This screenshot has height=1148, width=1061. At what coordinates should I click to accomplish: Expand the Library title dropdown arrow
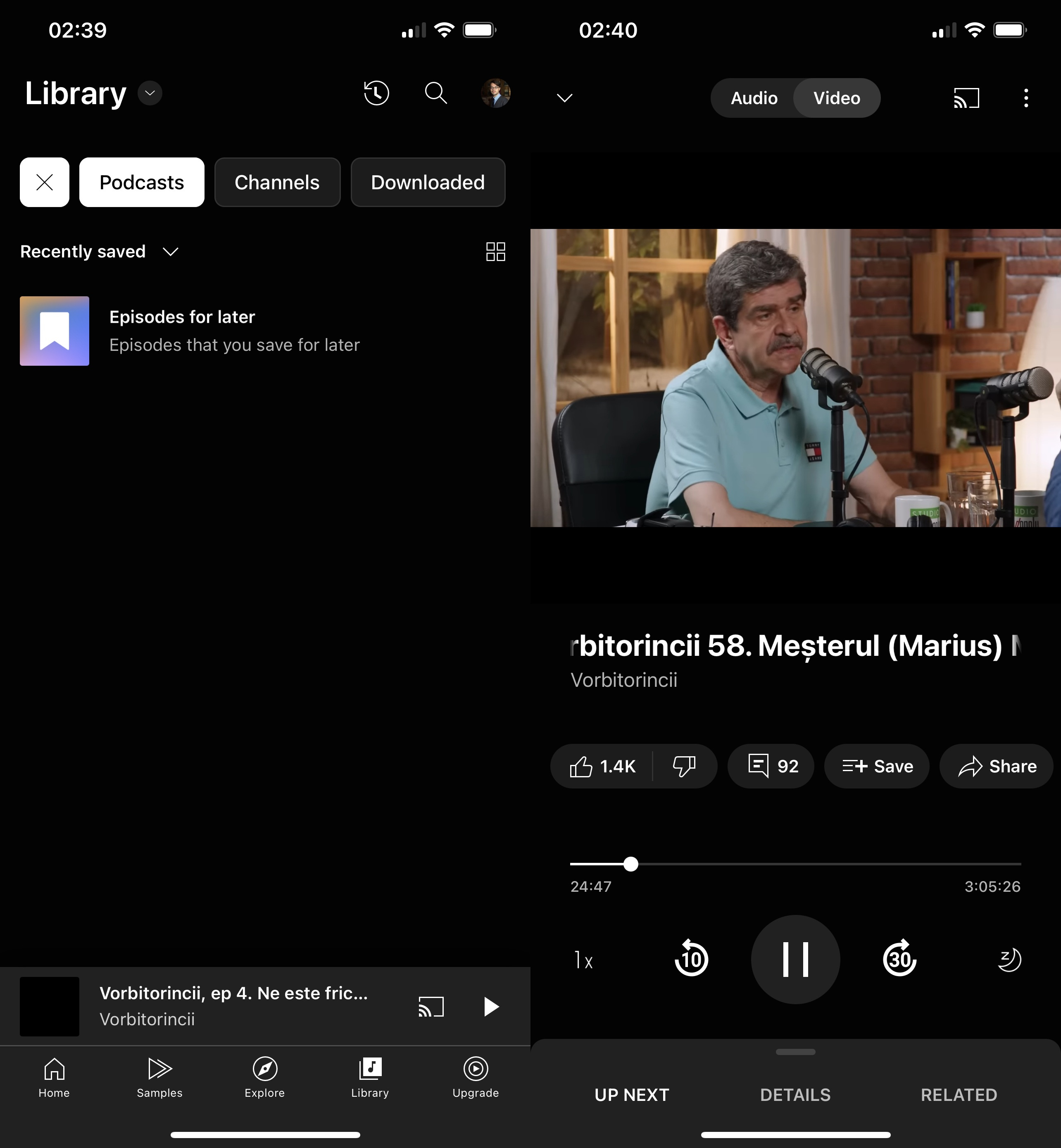tap(150, 93)
